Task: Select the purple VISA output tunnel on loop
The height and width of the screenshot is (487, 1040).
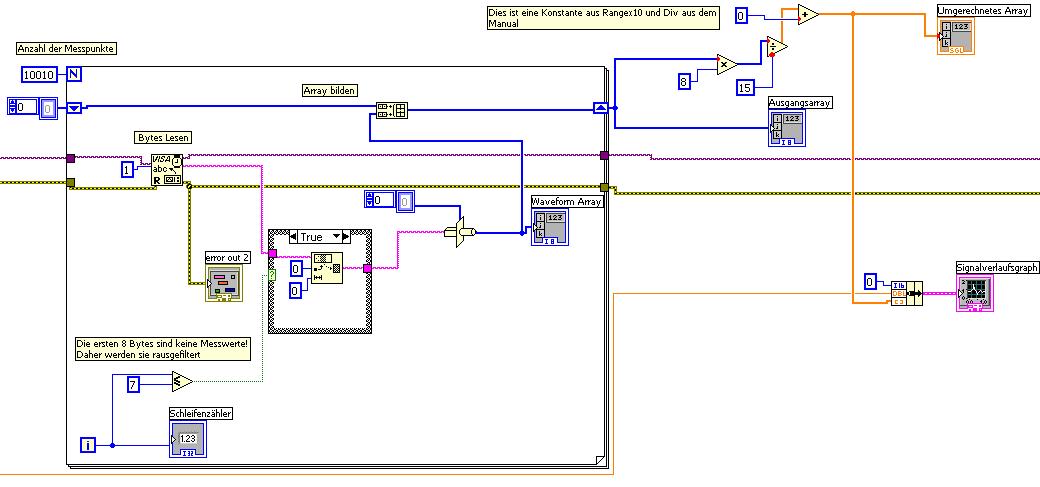Action: pyautogui.click(x=604, y=156)
